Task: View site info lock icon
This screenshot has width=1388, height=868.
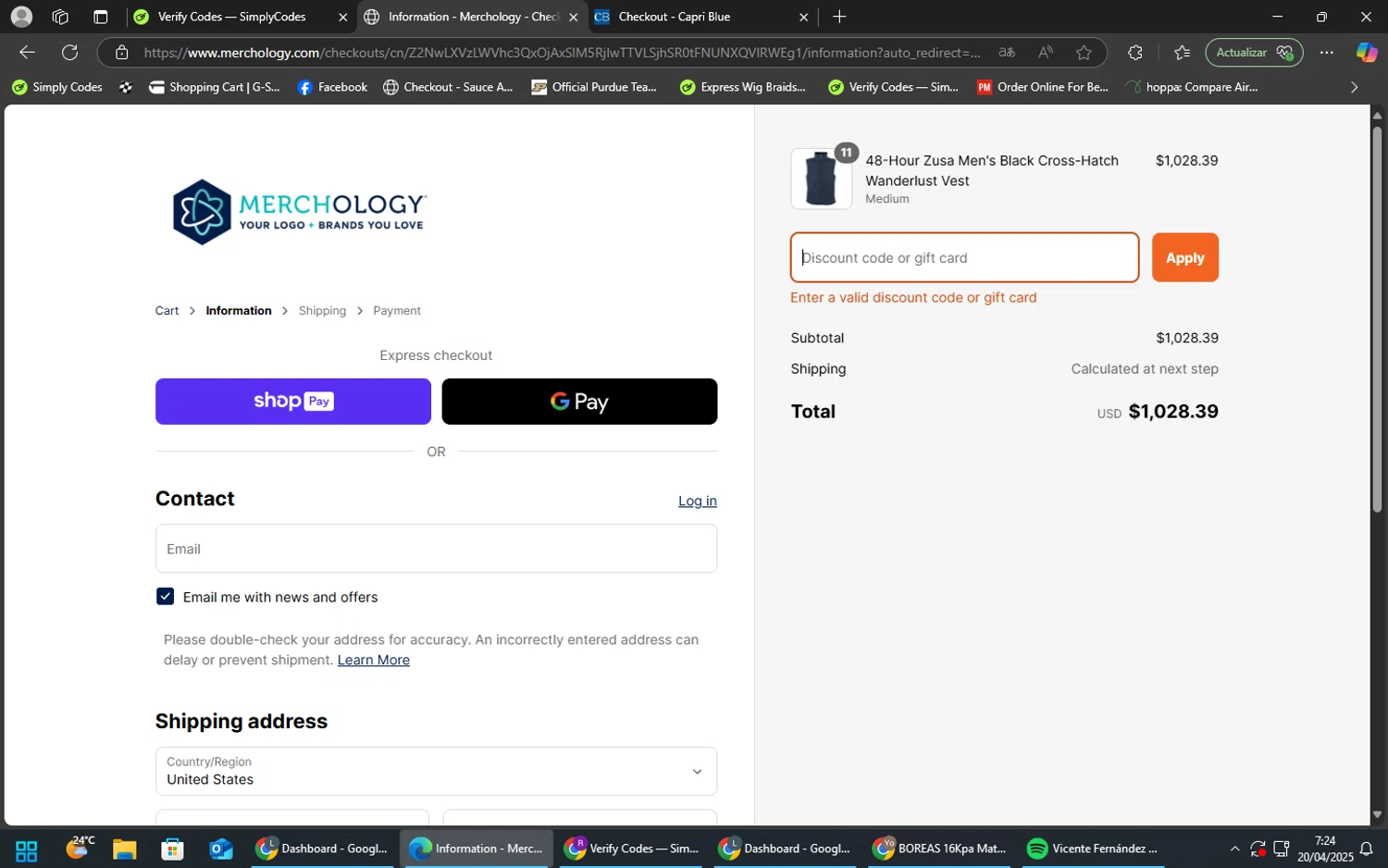Action: 122,53
